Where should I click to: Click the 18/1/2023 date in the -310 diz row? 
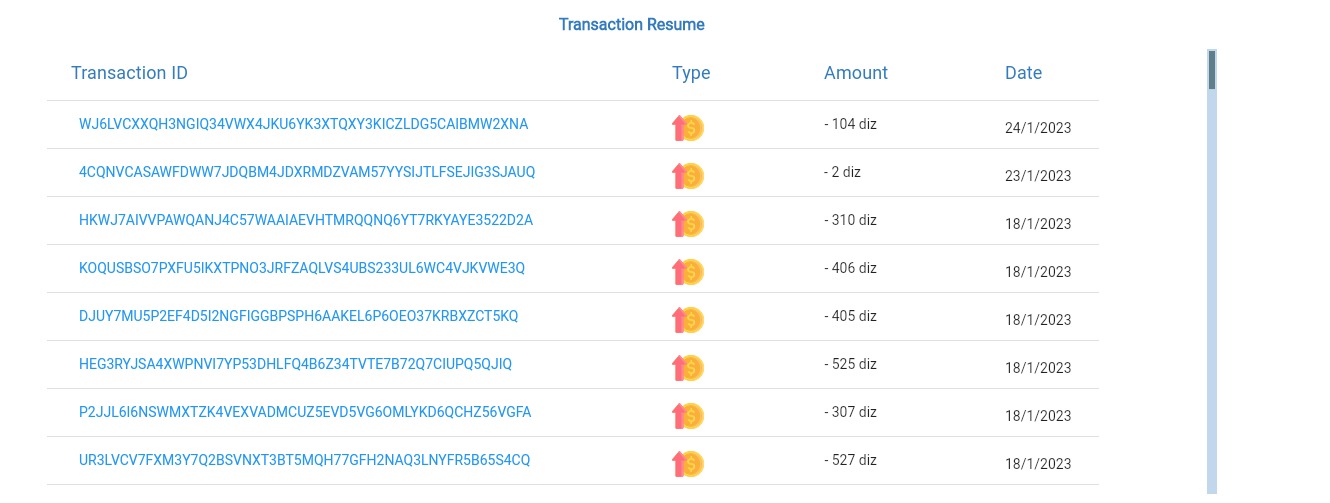[1038, 224]
